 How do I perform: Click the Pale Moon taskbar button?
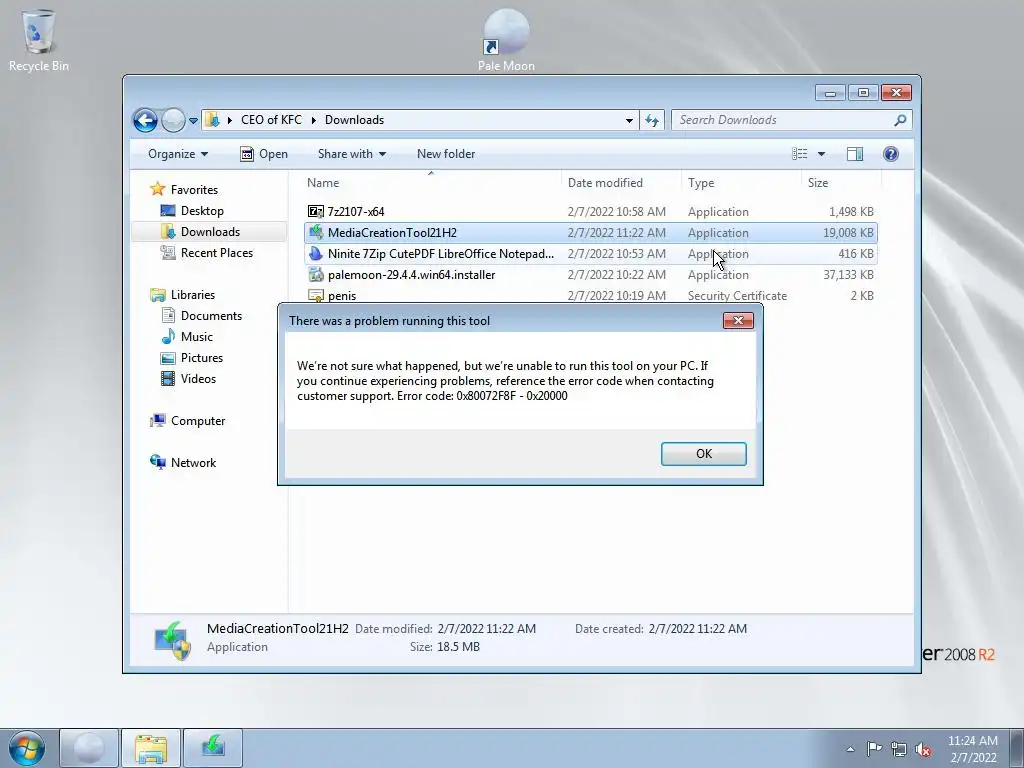coord(89,748)
